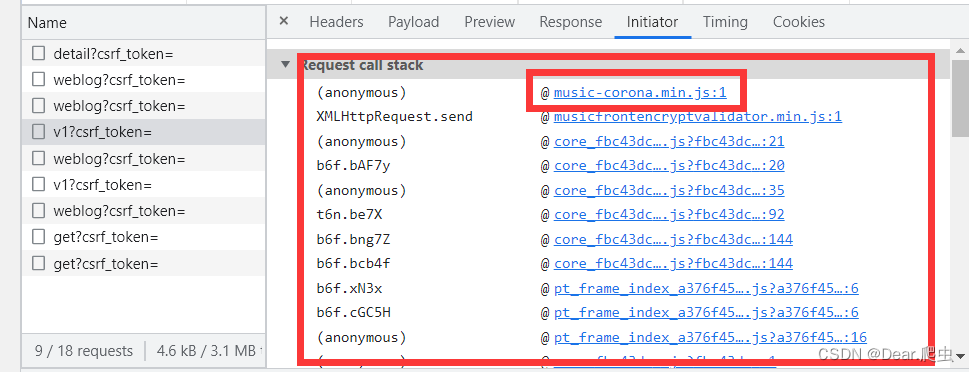View the Response tab
The width and height of the screenshot is (969, 372).
pyautogui.click(x=570, y=22)
